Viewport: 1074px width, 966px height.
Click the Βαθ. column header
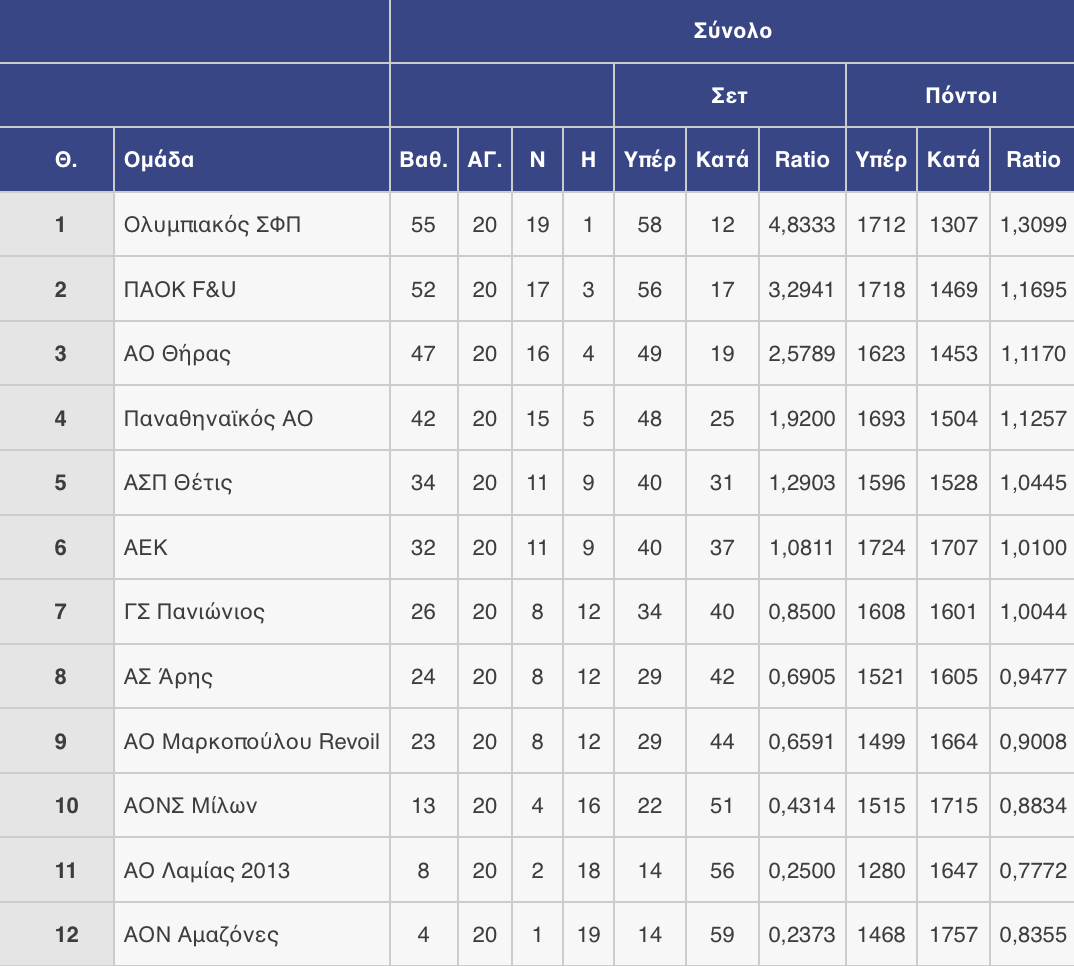(x=423, y=160)
